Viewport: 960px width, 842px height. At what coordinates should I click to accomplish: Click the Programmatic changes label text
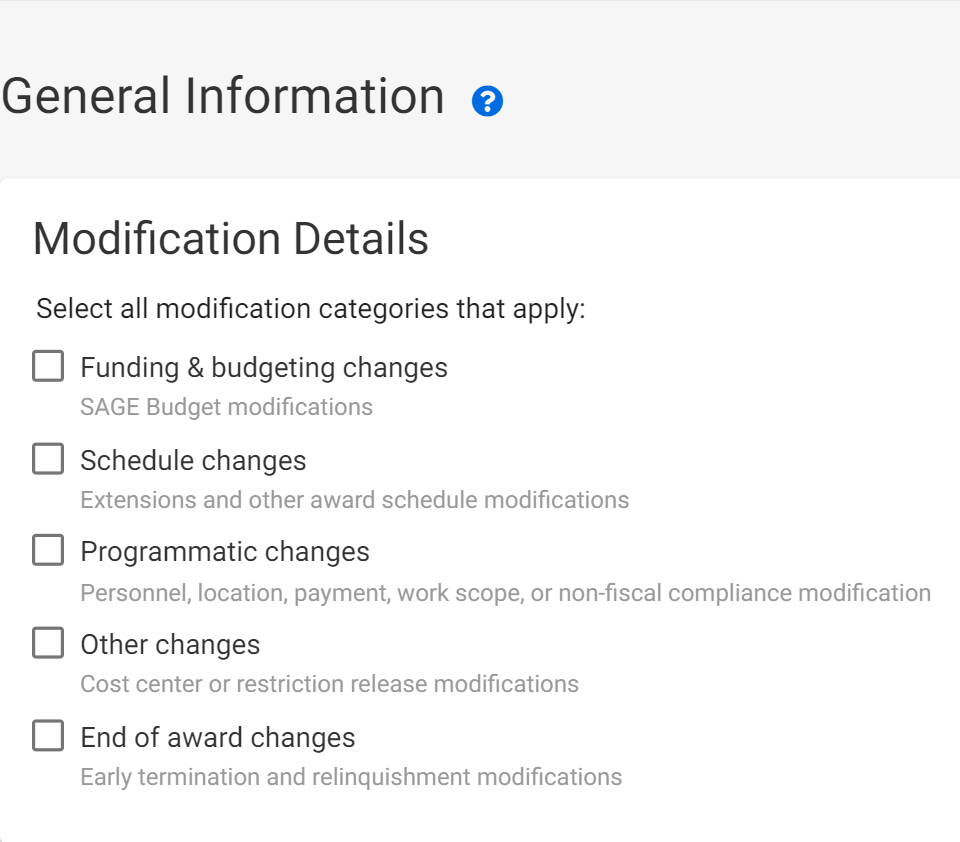[x=225, y=552]
